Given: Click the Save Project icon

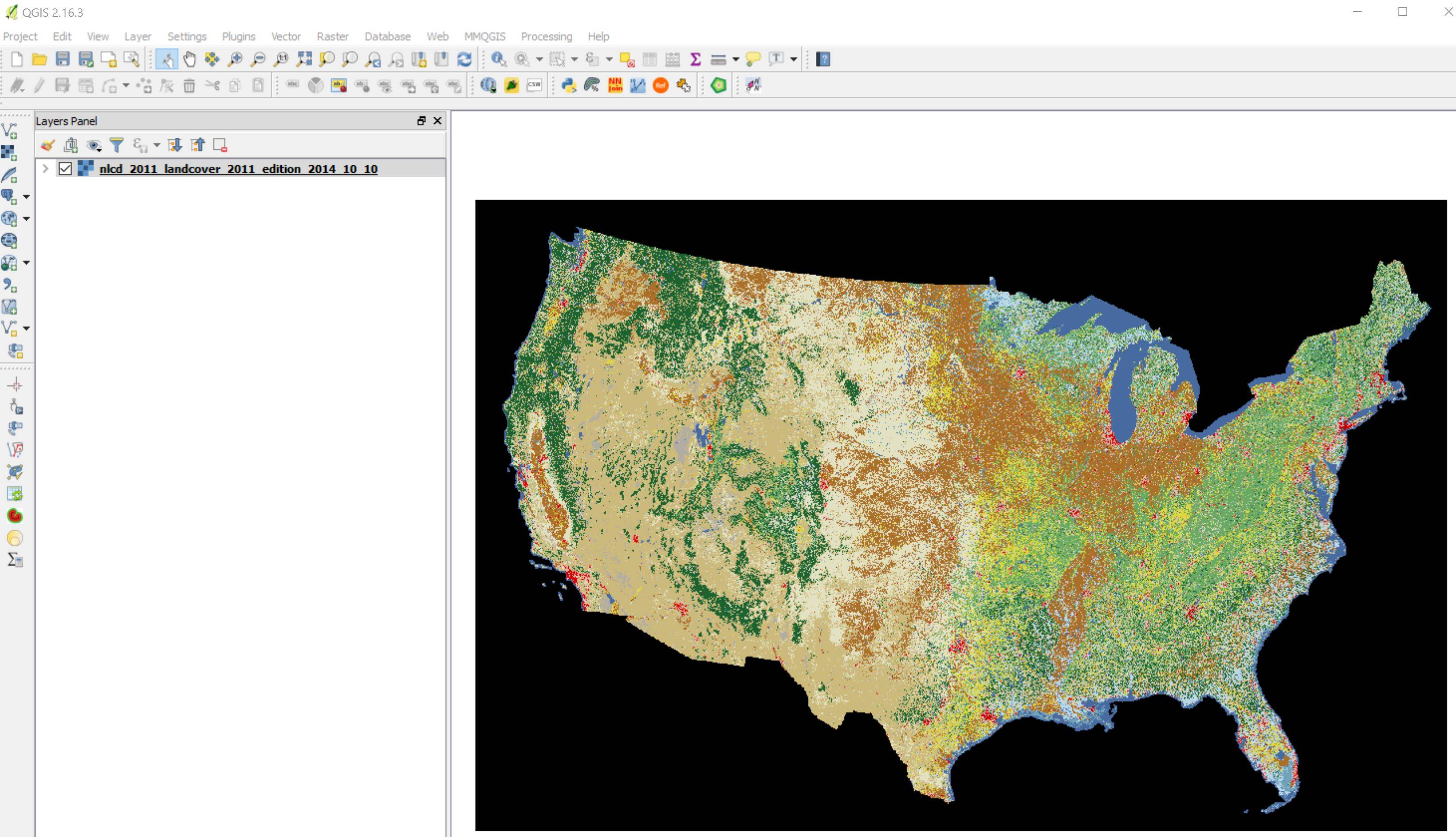Looking at the screenshot, I should [62, 59].
